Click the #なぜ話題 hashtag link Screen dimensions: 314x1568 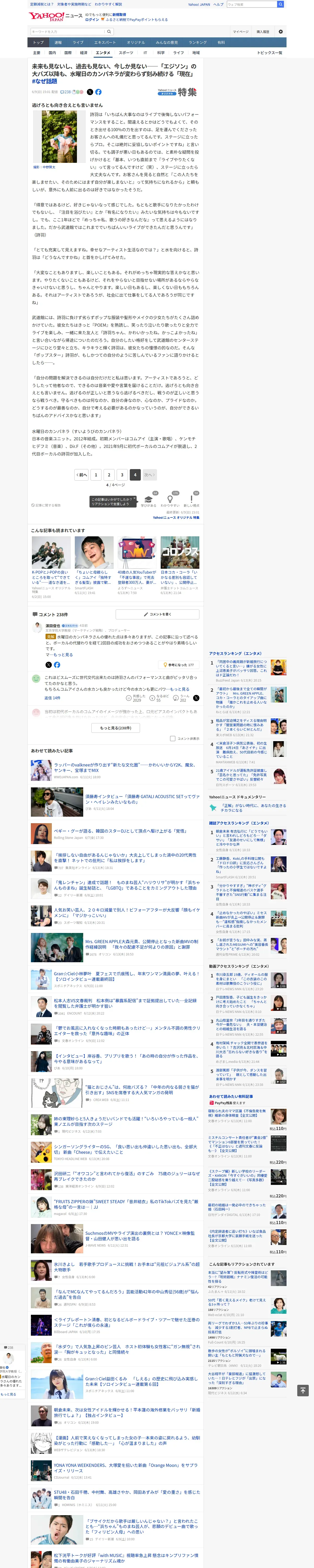(x=44, y=81)
